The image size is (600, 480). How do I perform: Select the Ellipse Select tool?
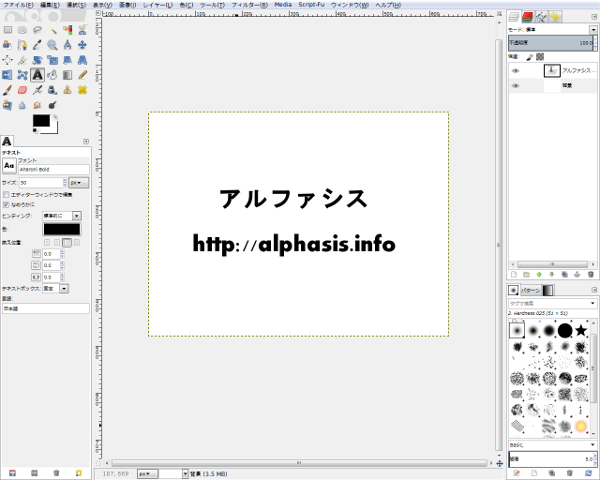coord(23,29)
